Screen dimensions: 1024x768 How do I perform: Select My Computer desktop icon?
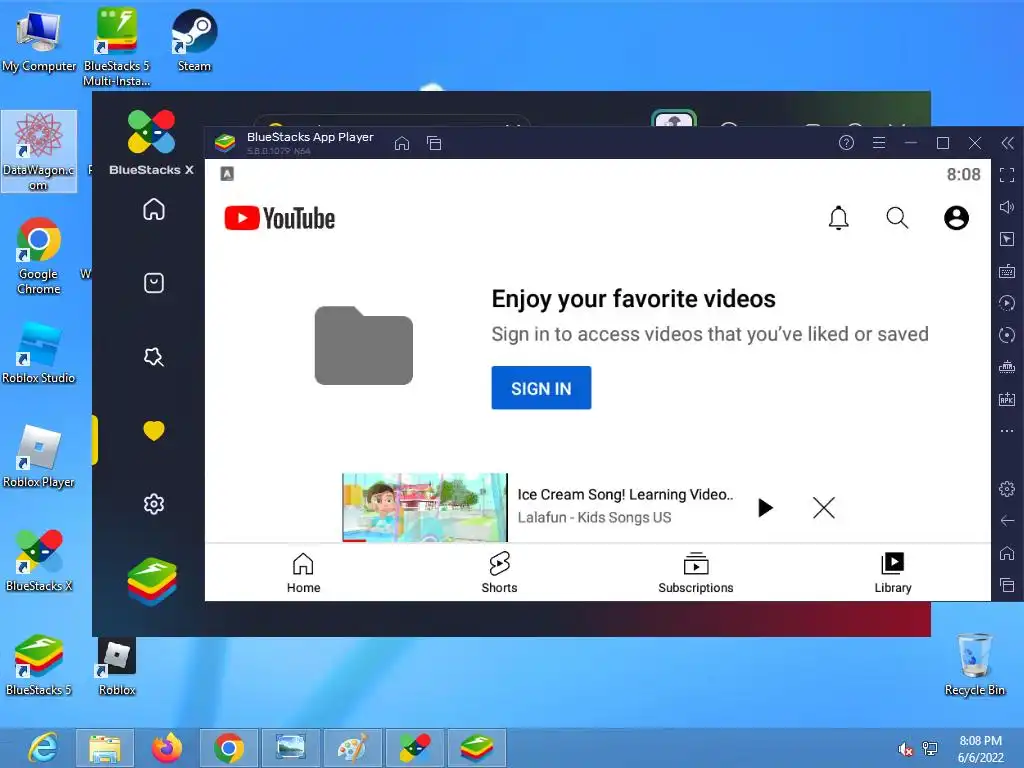point(39,41)
